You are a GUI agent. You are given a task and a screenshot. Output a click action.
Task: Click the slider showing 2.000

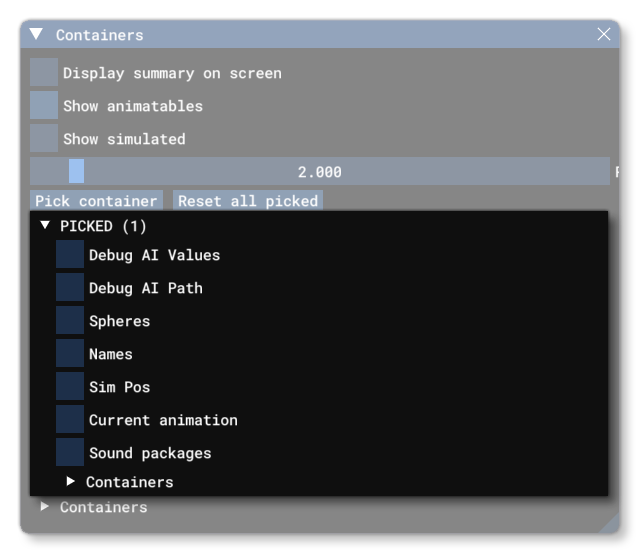pyautogui.click(x=319, y=172)
